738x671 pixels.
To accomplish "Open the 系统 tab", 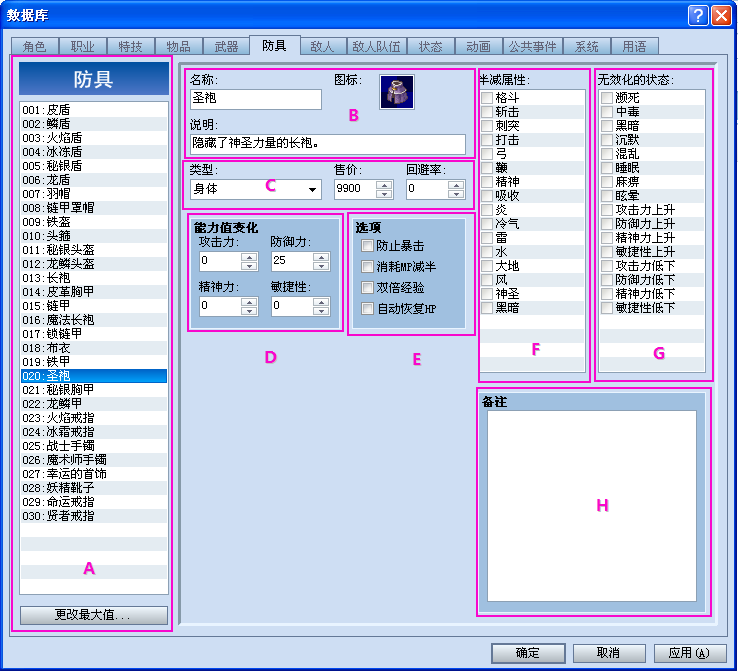I will coord(586,47).
